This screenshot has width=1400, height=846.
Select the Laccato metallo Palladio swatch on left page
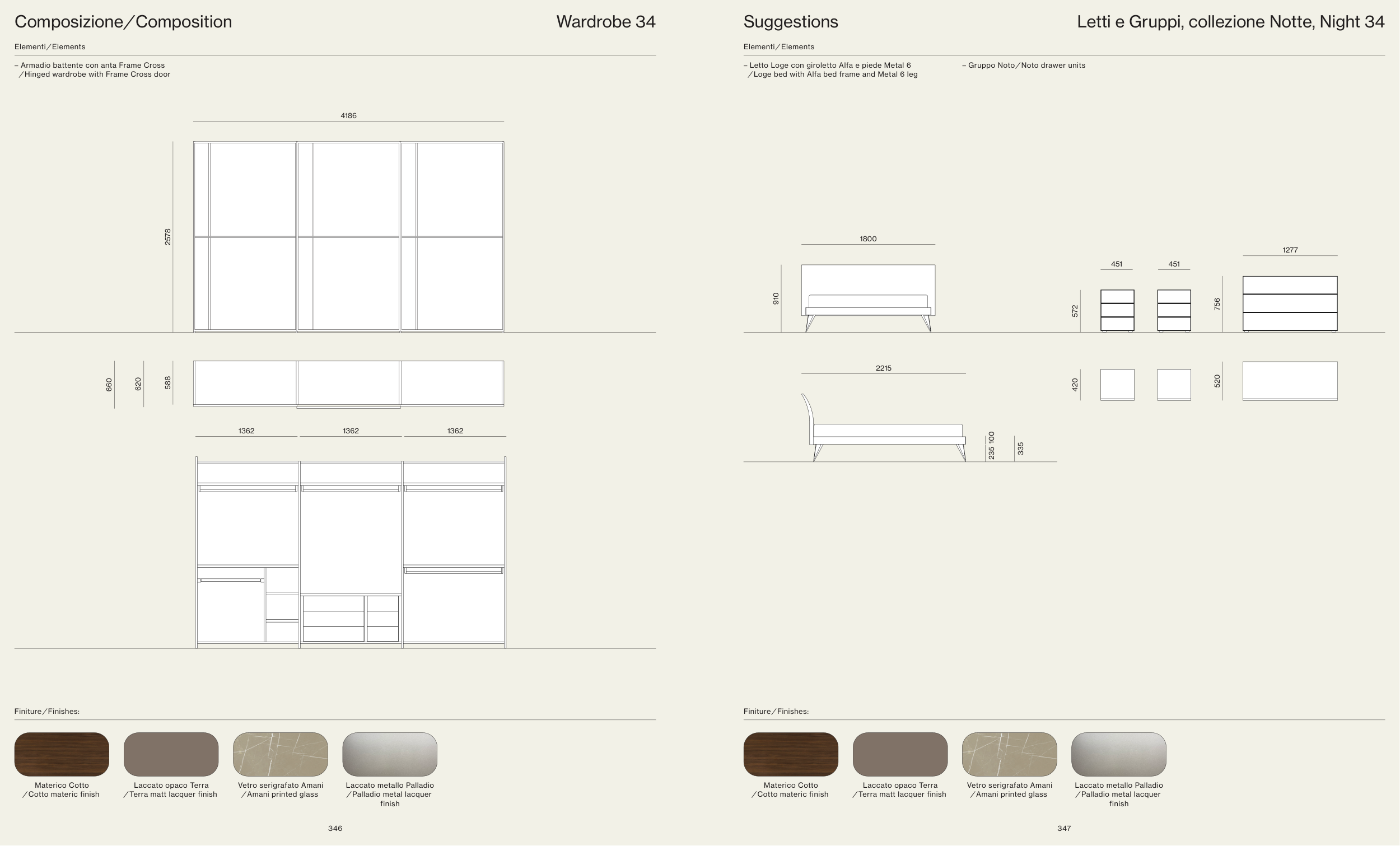tap(390, 754)
